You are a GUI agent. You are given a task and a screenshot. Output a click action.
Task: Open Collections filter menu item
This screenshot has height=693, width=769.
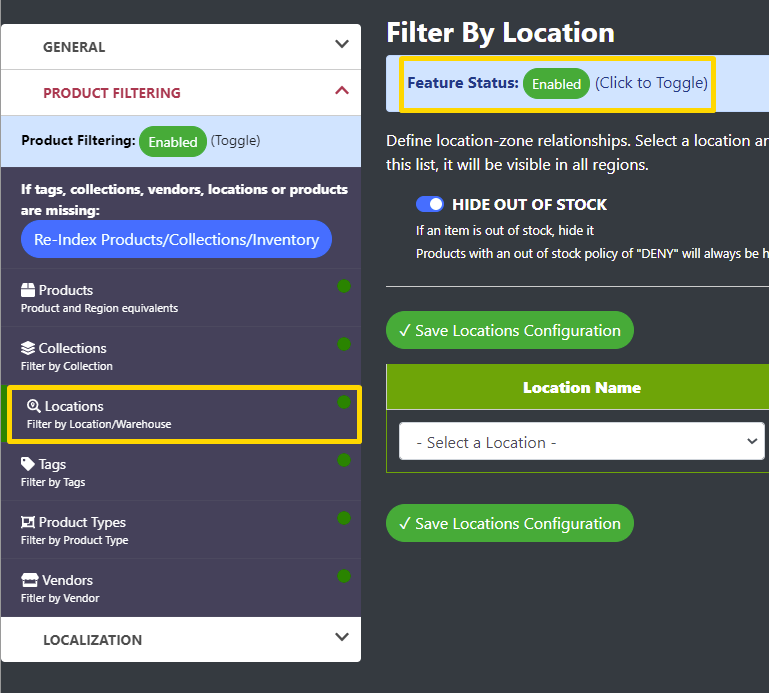pyautogui.click(x=181, y=356)
